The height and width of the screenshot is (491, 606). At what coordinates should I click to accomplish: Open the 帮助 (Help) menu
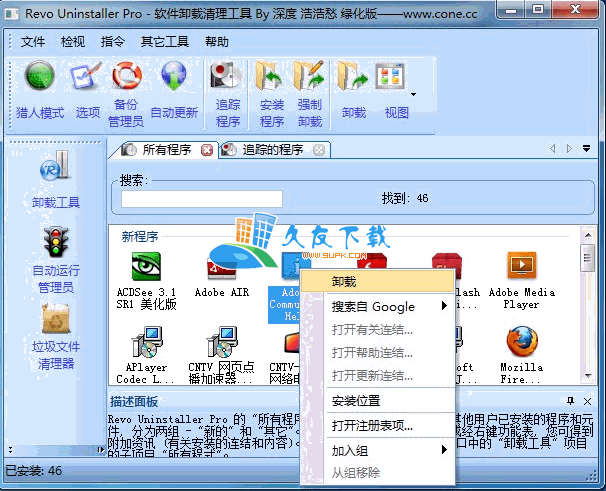pos(217,41)
